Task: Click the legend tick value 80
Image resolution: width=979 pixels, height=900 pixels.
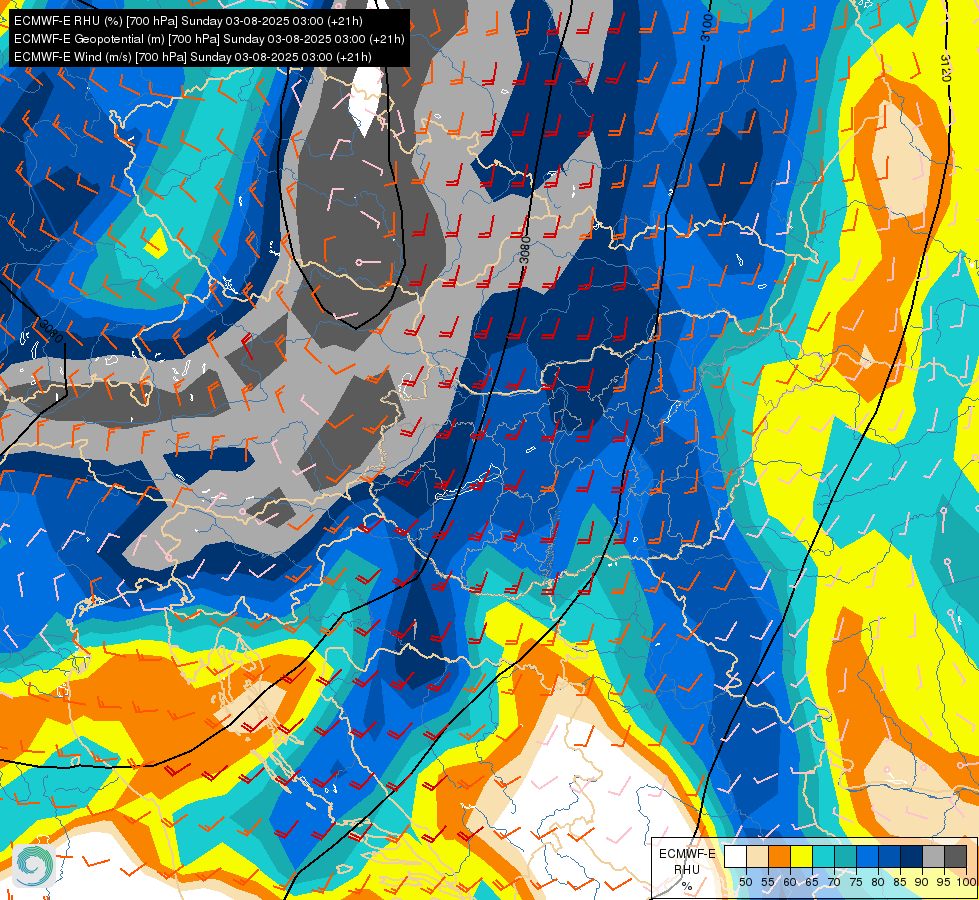Action: 878,882
